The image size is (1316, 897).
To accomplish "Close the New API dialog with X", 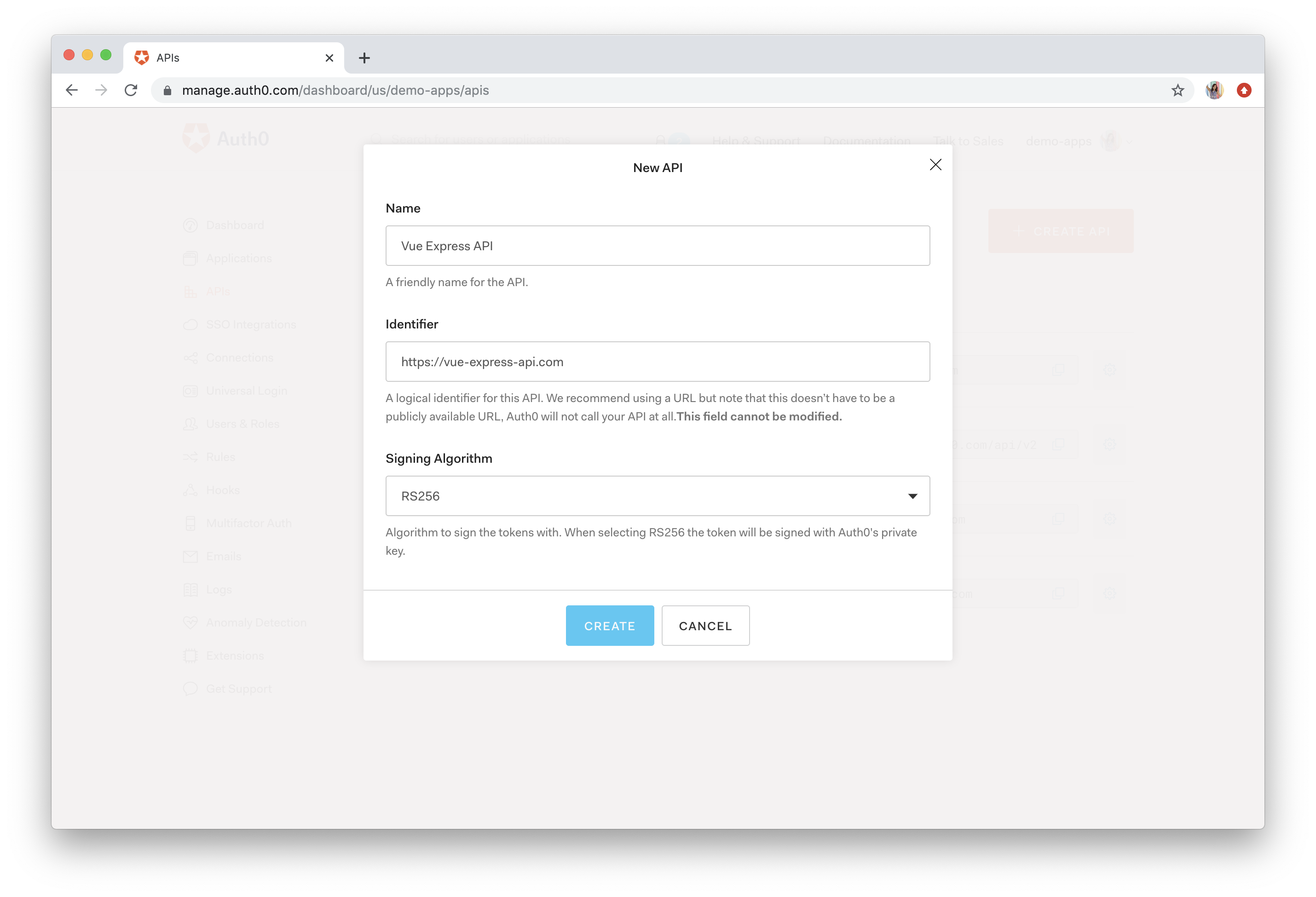I will pyautogui.click(x=935, y=165).
